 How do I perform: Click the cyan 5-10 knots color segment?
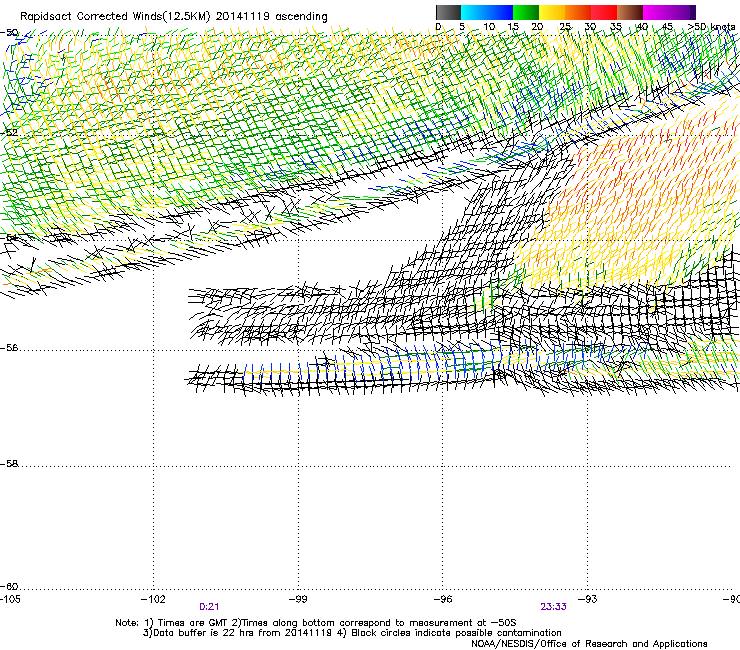474,12
